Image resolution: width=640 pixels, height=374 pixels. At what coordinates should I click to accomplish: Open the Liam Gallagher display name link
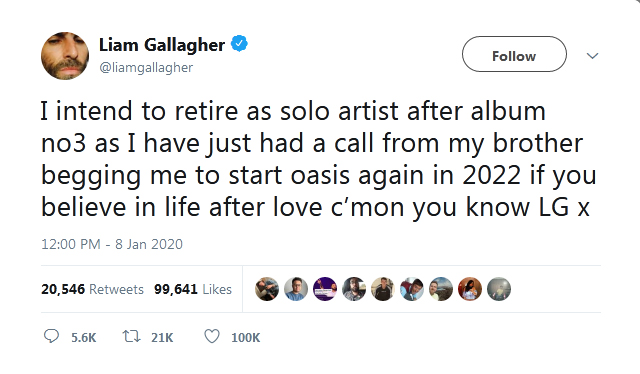[162, 45]
